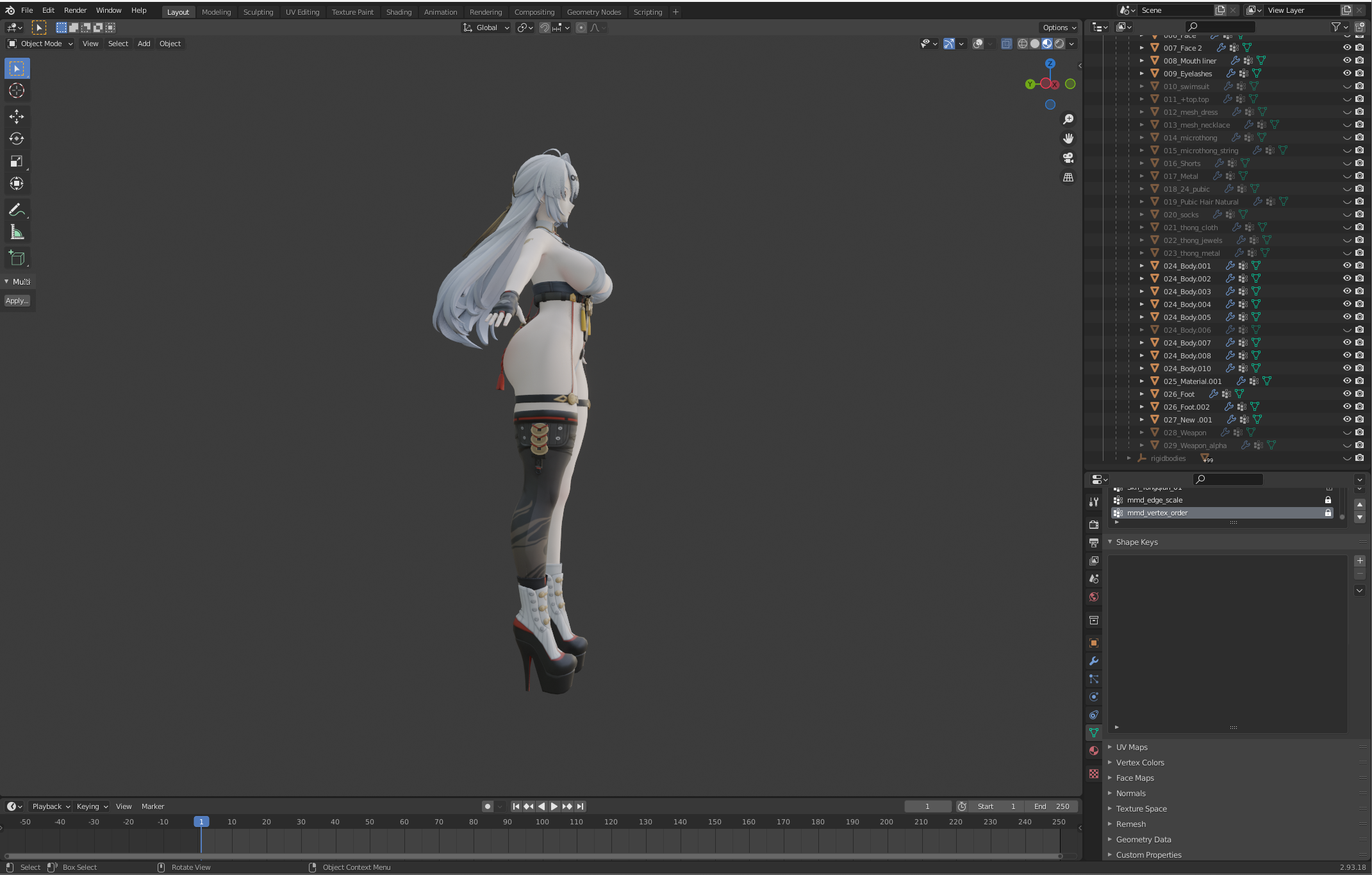Expand the 024_Body.002 tree item
This screenshot has height=875, width=1372.
click(1141, 278)
